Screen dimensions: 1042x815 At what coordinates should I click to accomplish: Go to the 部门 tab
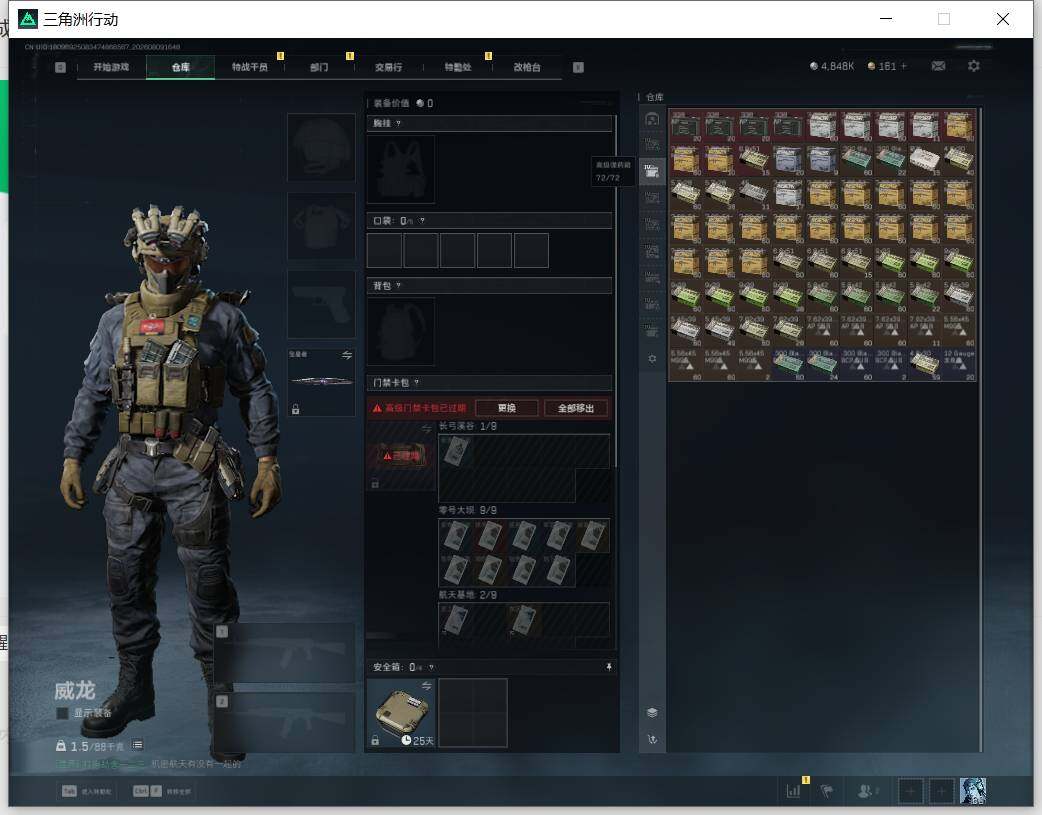coord(319,67)
